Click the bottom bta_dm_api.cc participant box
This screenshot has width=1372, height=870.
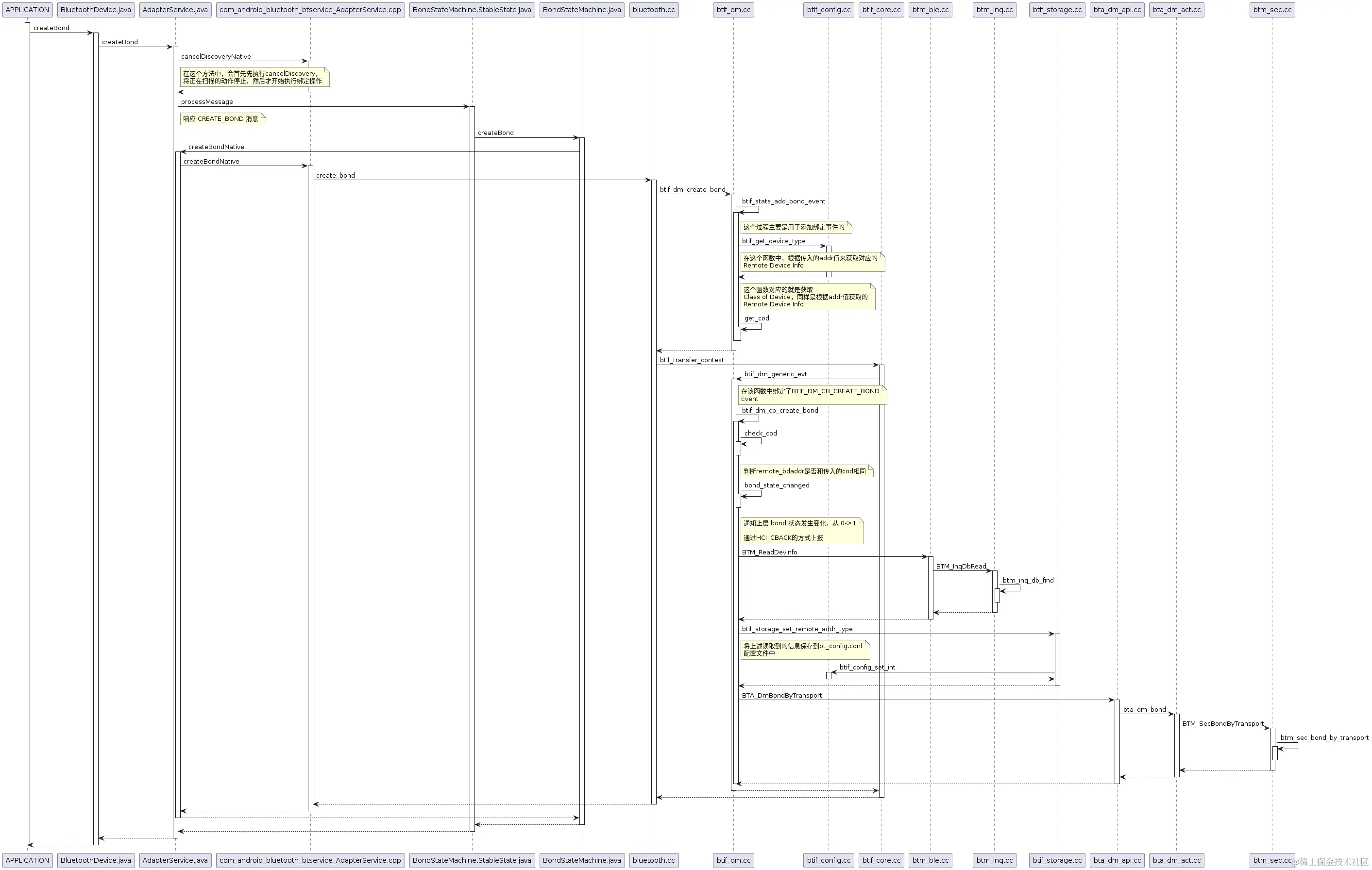1117,860
